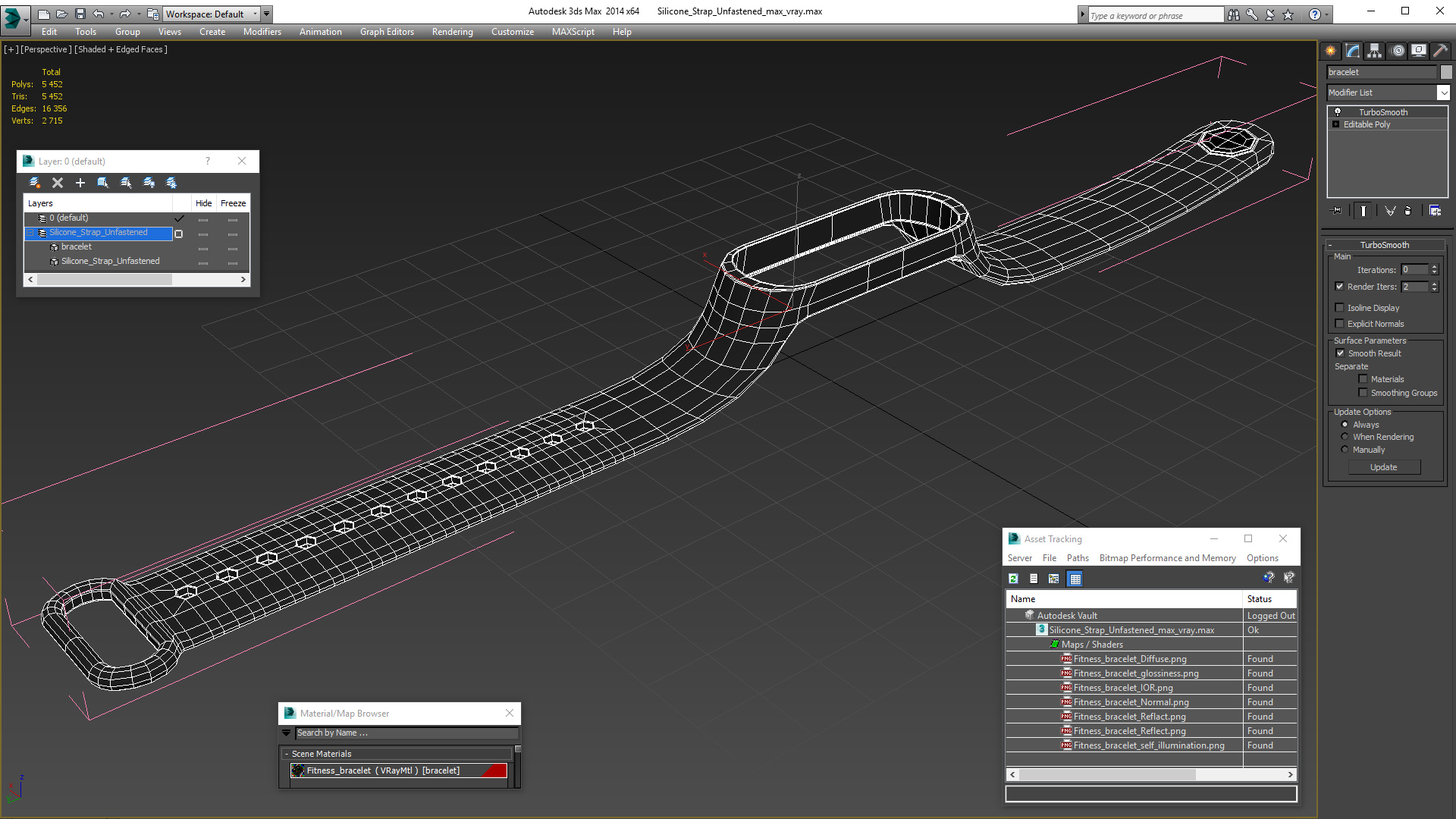Viewport: 1456px width, 819px height.
Task: Enable Isoline Display checkbox
Action: [1340, 308]
